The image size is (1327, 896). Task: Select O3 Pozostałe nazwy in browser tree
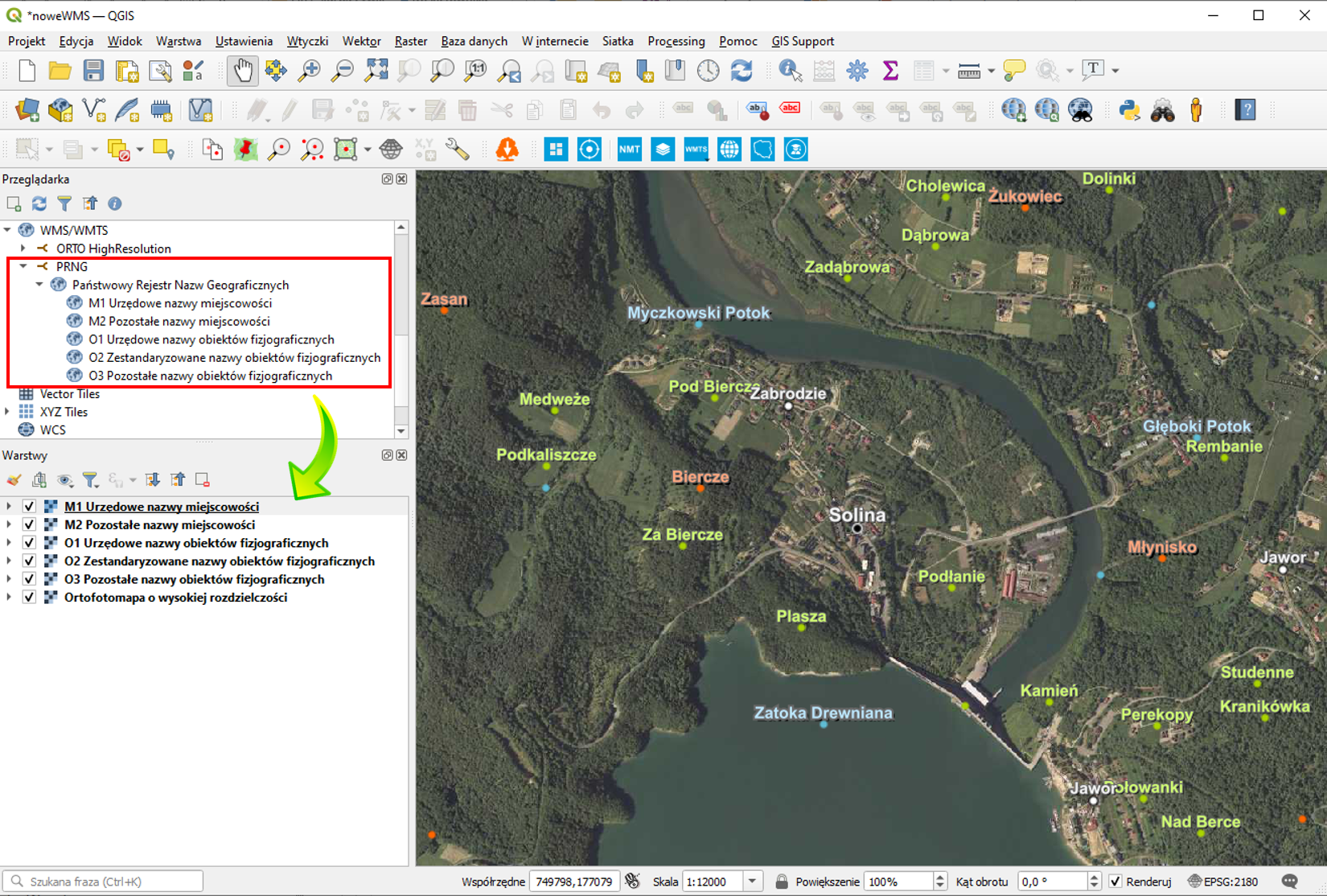pos(210,376)
